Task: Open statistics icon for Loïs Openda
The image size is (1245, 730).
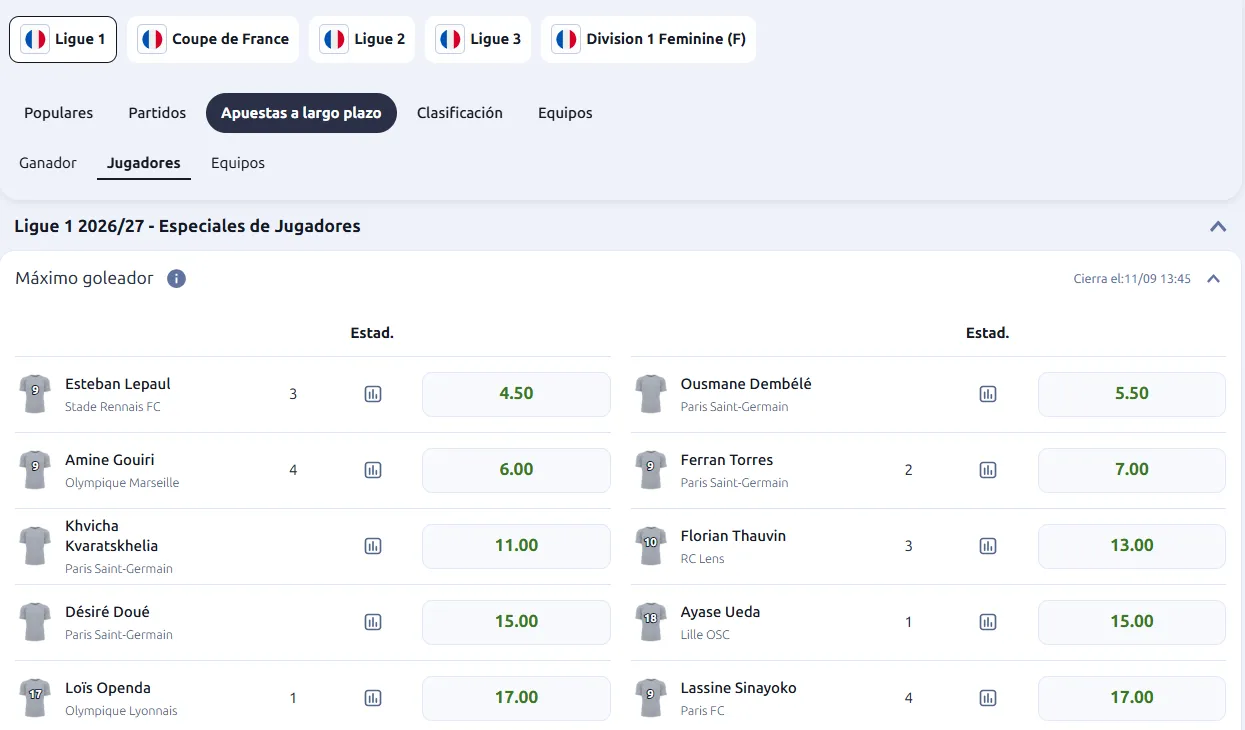Action: coord(373,698)
